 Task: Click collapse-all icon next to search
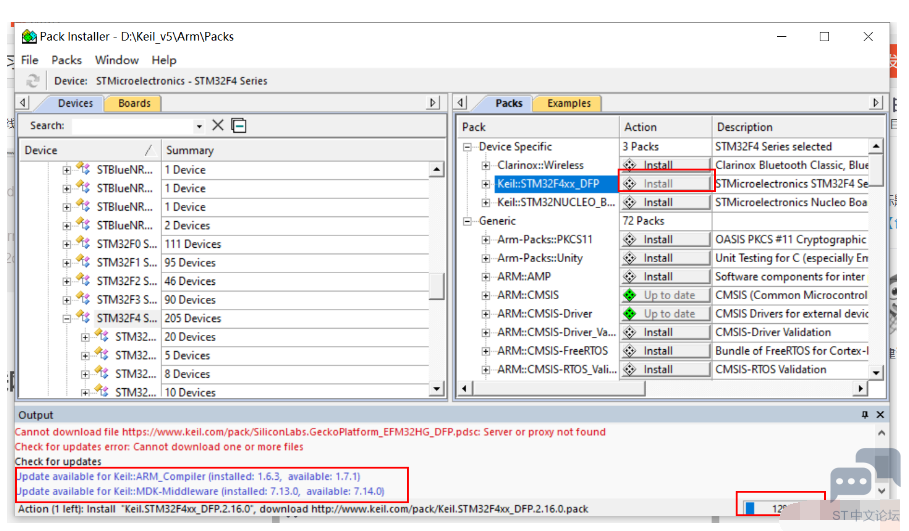click(239, 125)
